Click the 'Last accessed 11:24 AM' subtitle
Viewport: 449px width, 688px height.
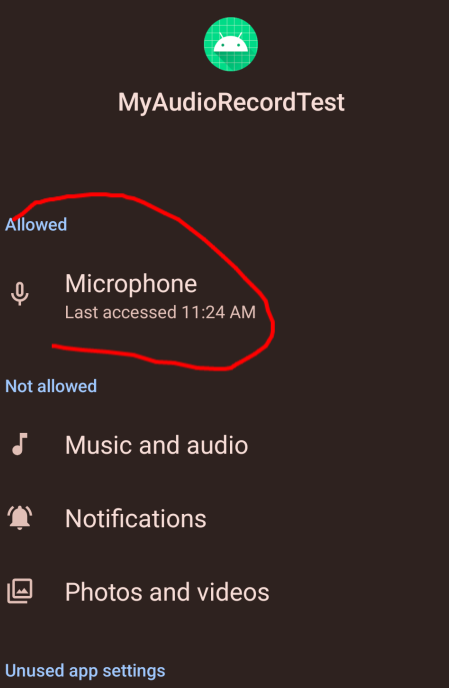(x=160, y=312)
